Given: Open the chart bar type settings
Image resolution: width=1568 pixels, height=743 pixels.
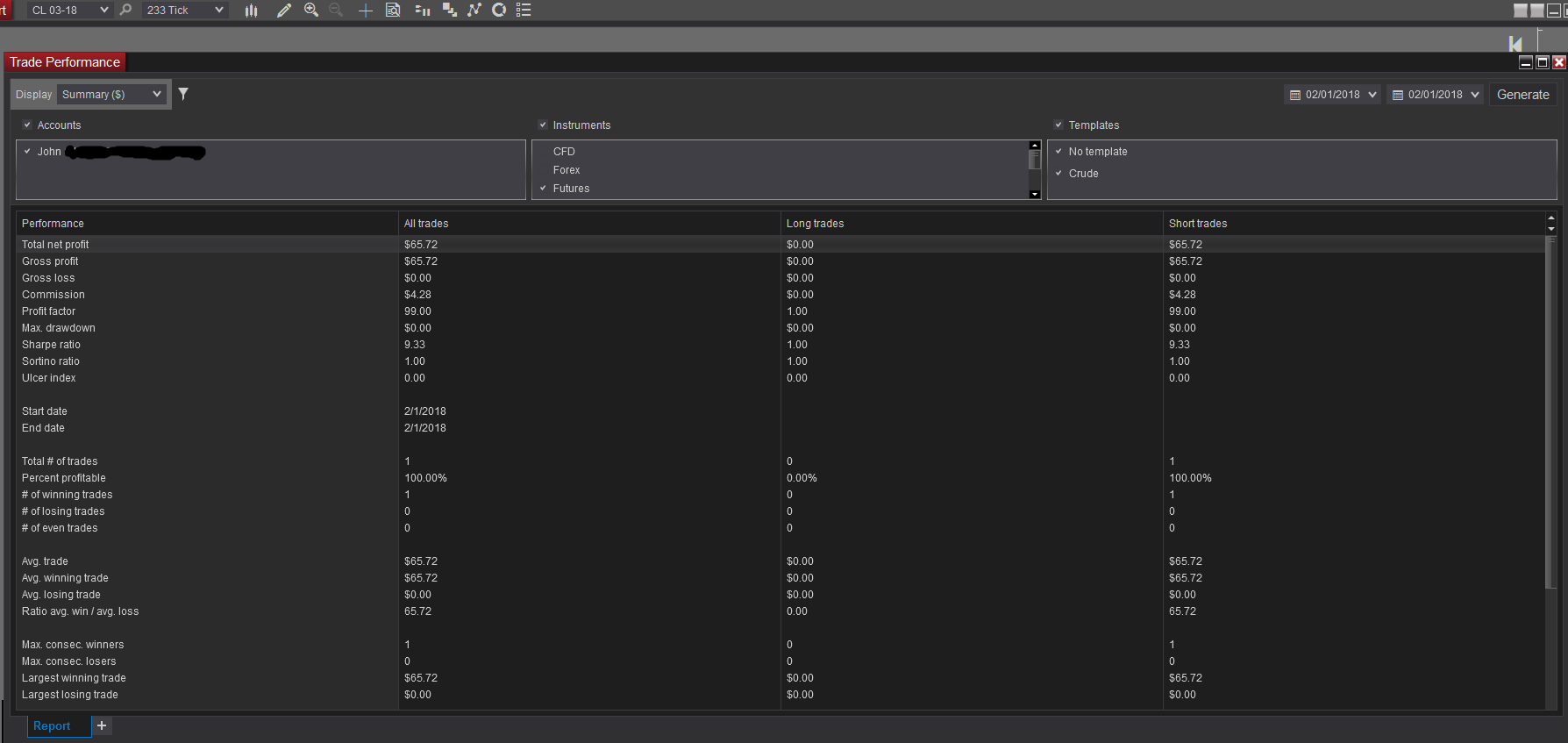Looking at the screenshot, I should (x=251, y=10).
